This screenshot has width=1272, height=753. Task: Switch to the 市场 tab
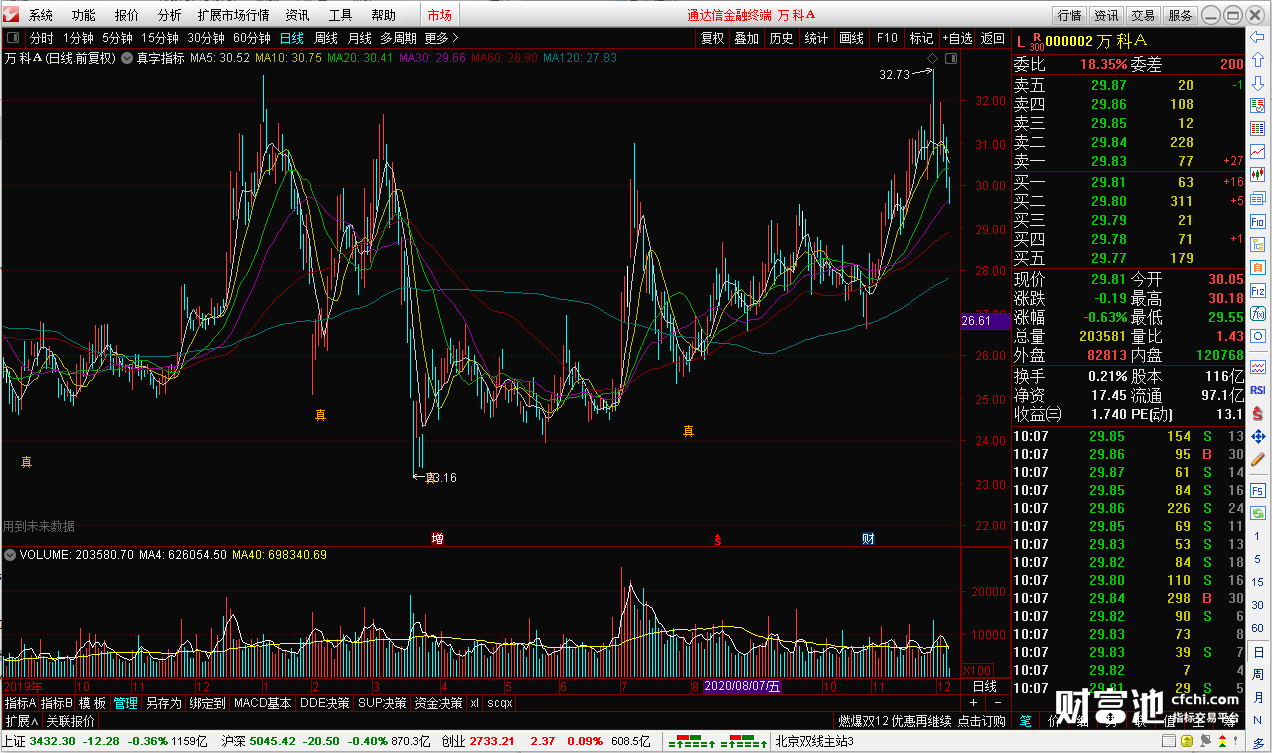(439, 15)
